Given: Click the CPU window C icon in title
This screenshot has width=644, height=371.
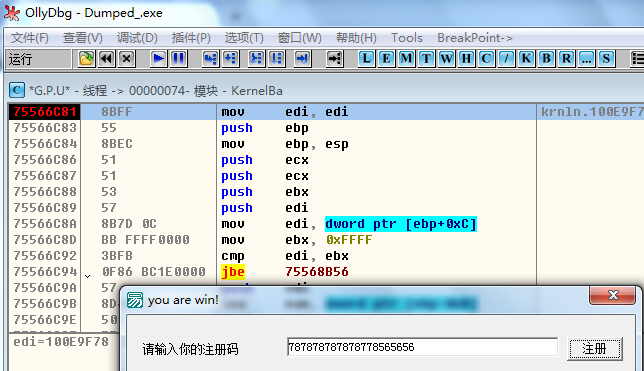Looking at the screenshot, I should 17,90.
